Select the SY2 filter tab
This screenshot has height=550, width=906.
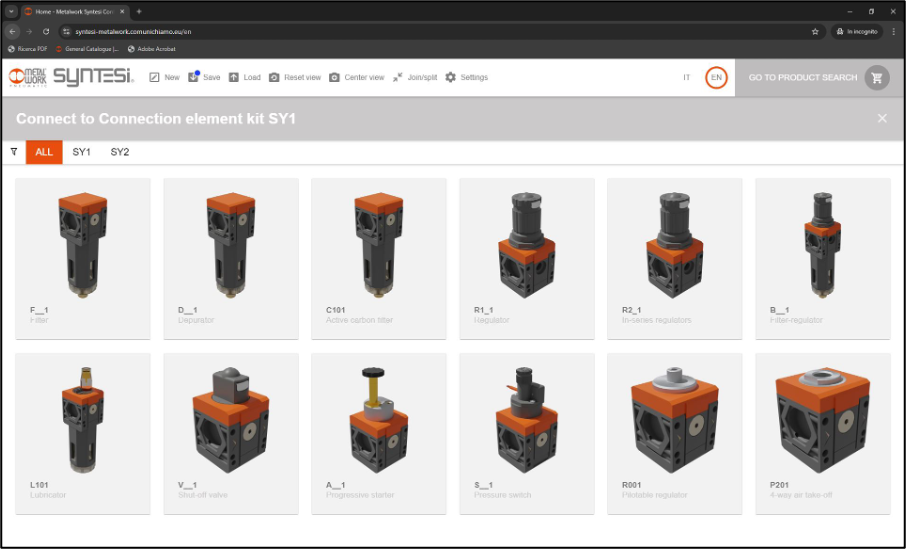coord(120,152)
